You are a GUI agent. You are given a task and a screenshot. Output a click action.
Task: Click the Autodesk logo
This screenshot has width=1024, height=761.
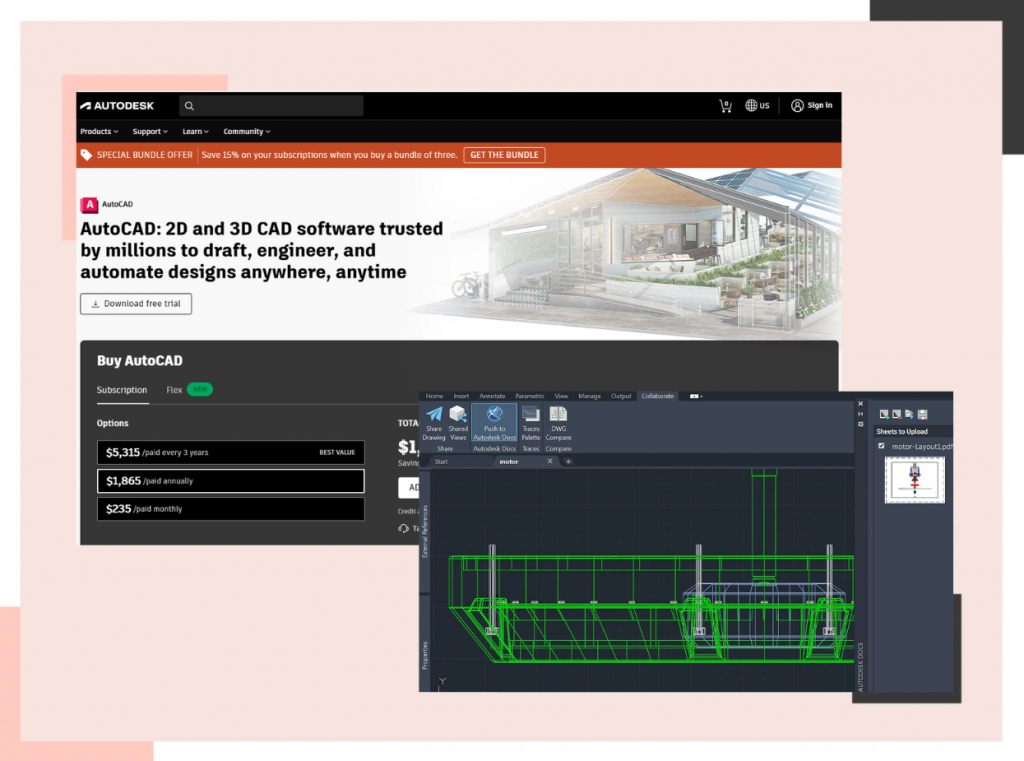(x=117, y=106)
